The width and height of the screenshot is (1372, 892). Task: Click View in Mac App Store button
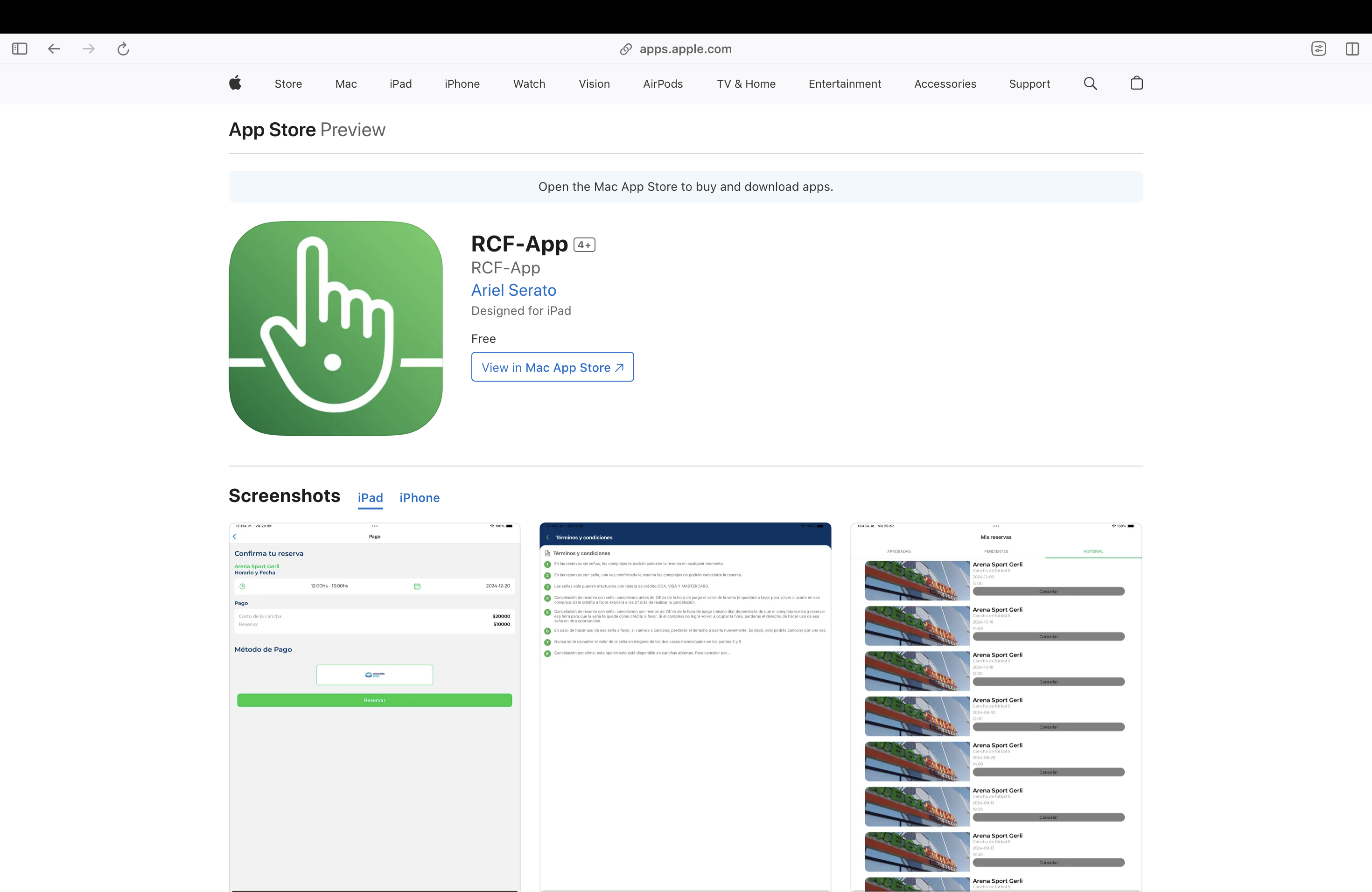point(552,367)
